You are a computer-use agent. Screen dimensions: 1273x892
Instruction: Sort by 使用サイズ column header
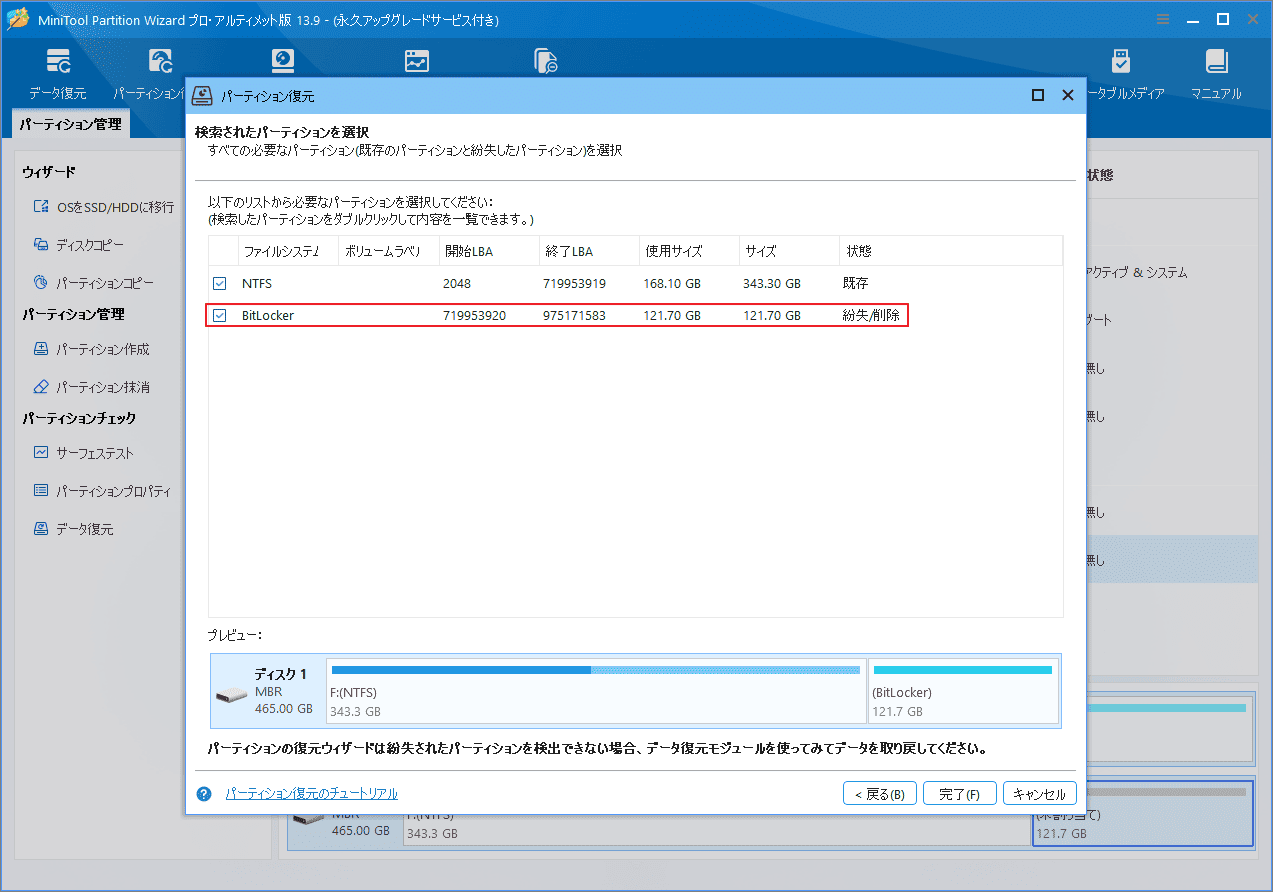688,251
